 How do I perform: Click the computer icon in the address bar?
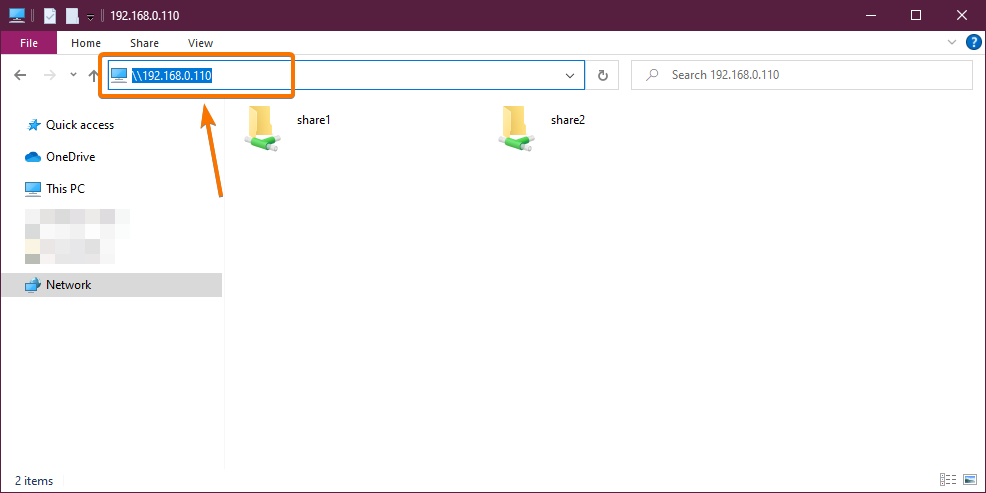coord(119,75)
